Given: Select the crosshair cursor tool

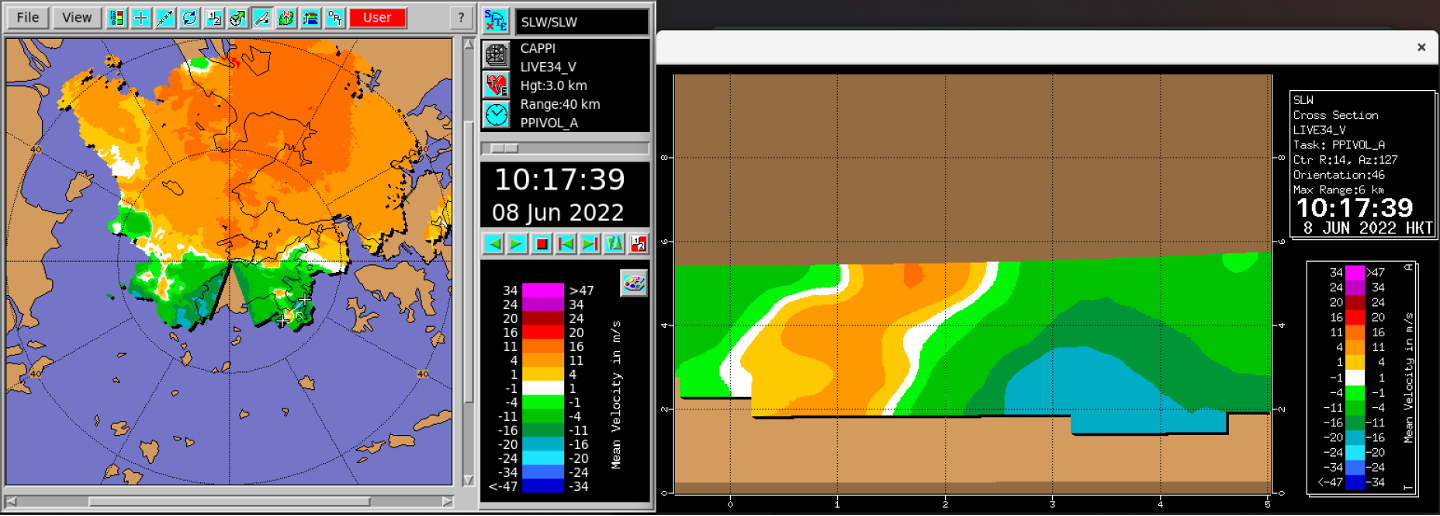Looking at the screenshot, I should coord(141,18).
